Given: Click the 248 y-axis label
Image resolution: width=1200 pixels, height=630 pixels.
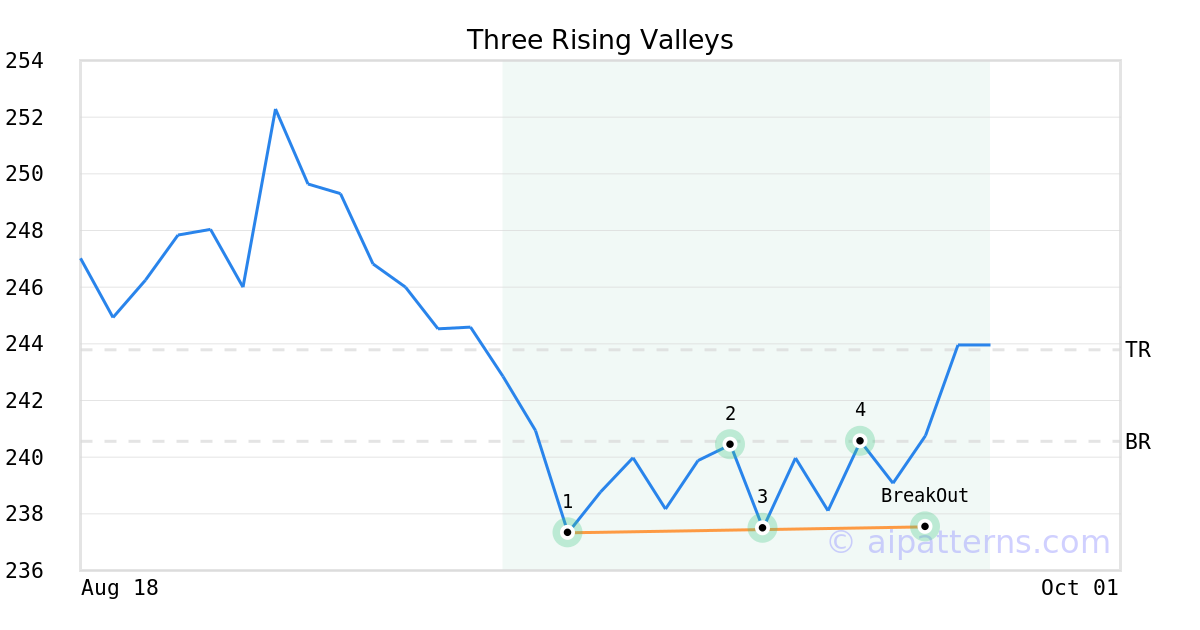Looking at the screenshot, I should (25, 231).
